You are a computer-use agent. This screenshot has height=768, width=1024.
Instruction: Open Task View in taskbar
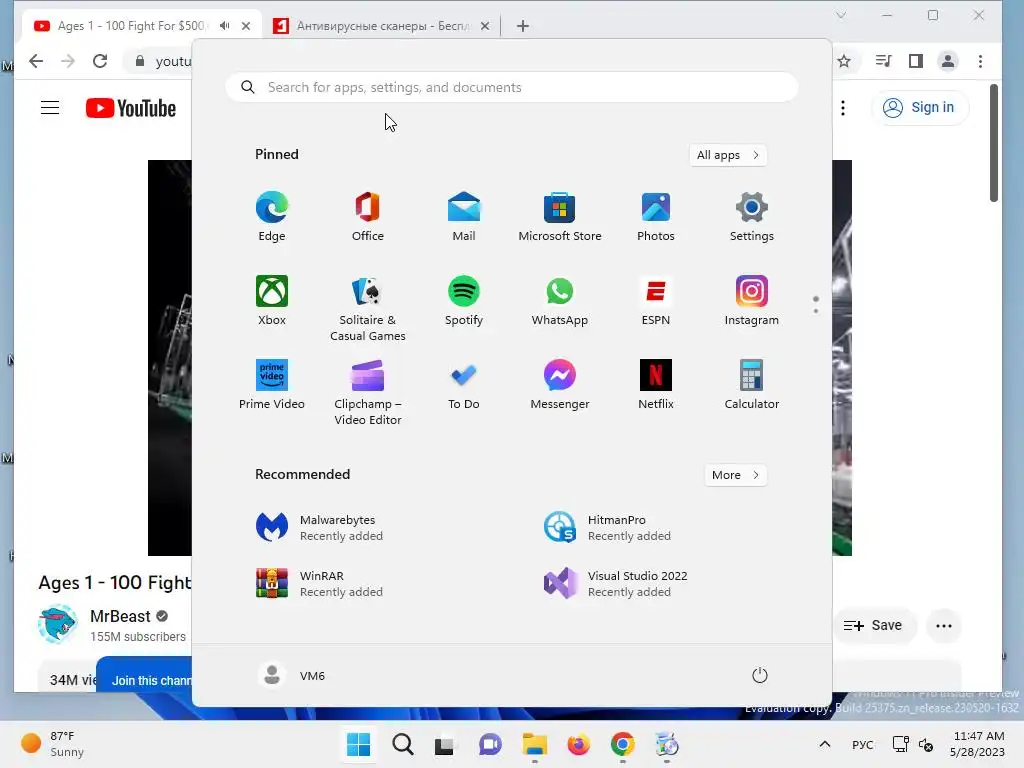click(x=444, y=744)
